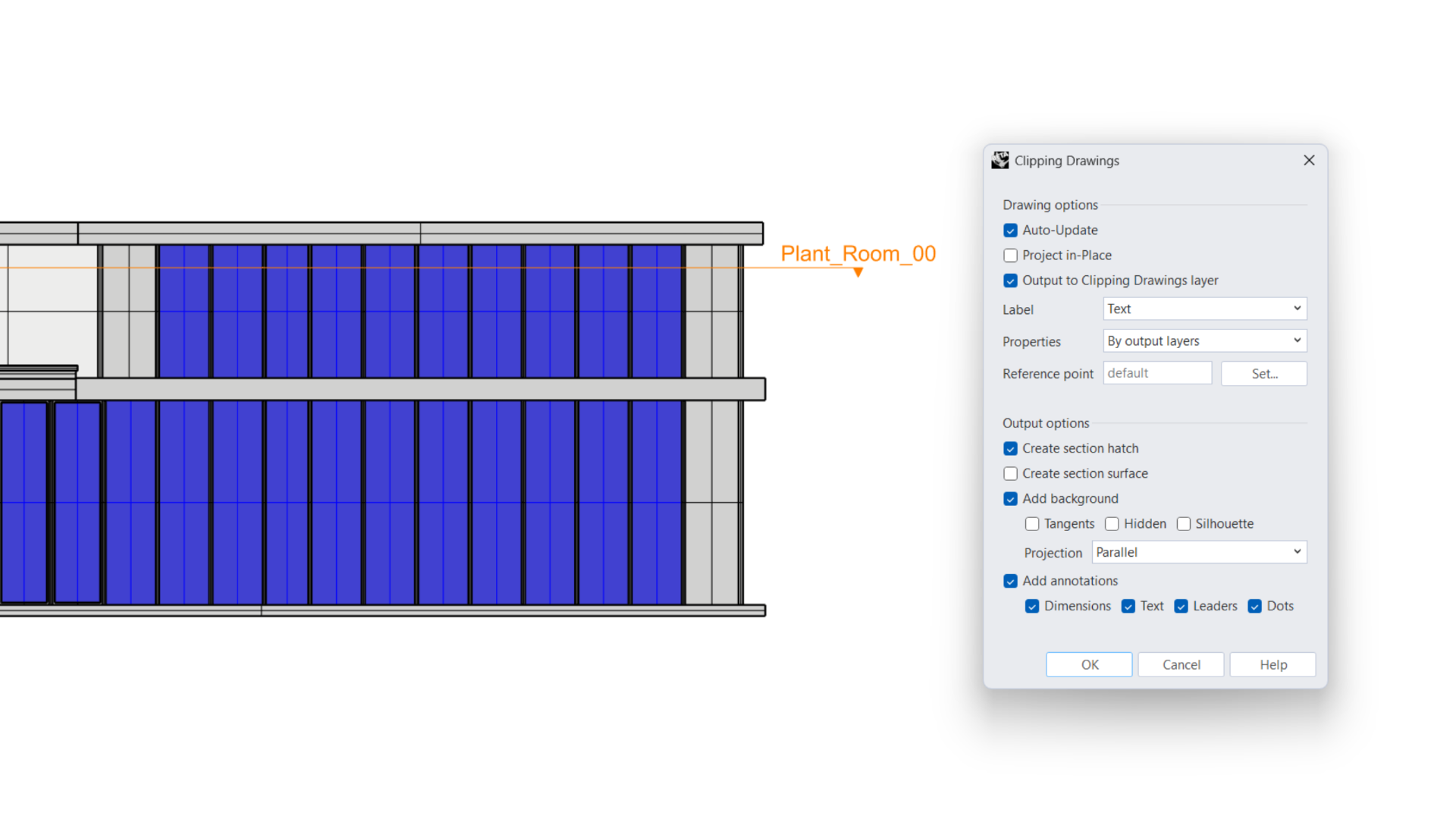Uncheck the Auto-Update checkbox
The image size is (1456, 819).
1010,231
